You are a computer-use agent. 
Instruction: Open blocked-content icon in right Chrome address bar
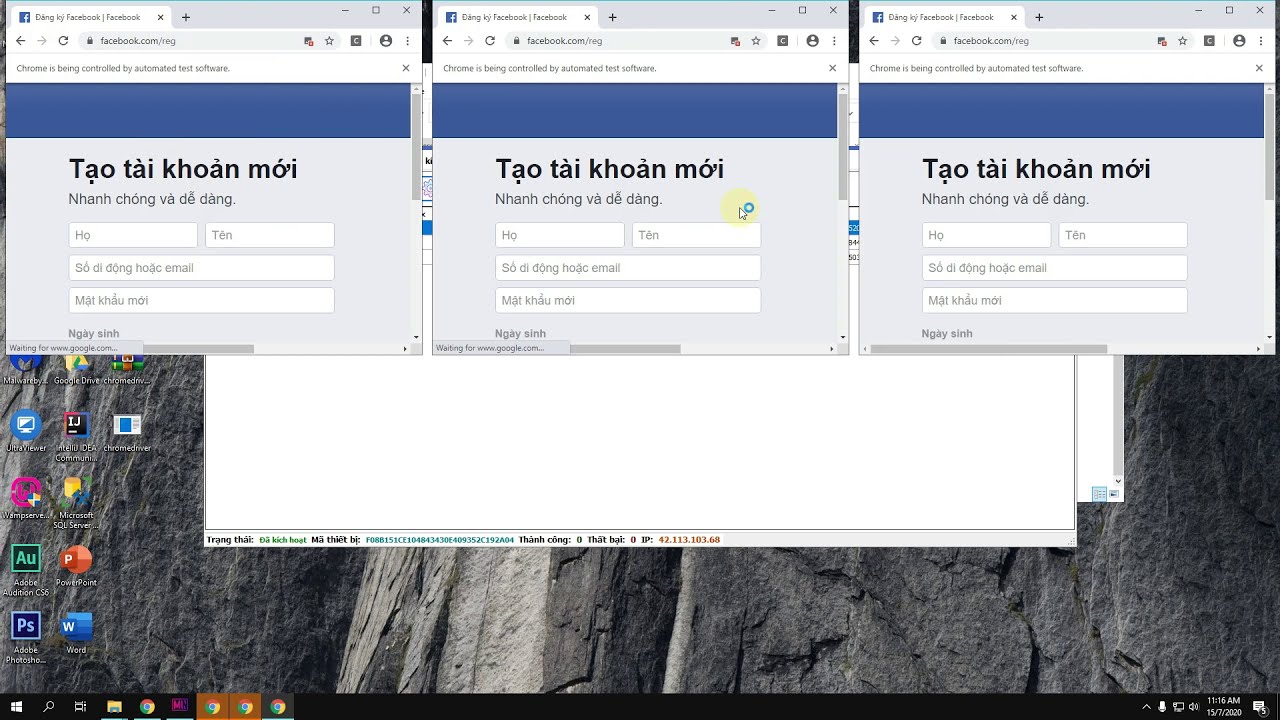coord(1162,41)
